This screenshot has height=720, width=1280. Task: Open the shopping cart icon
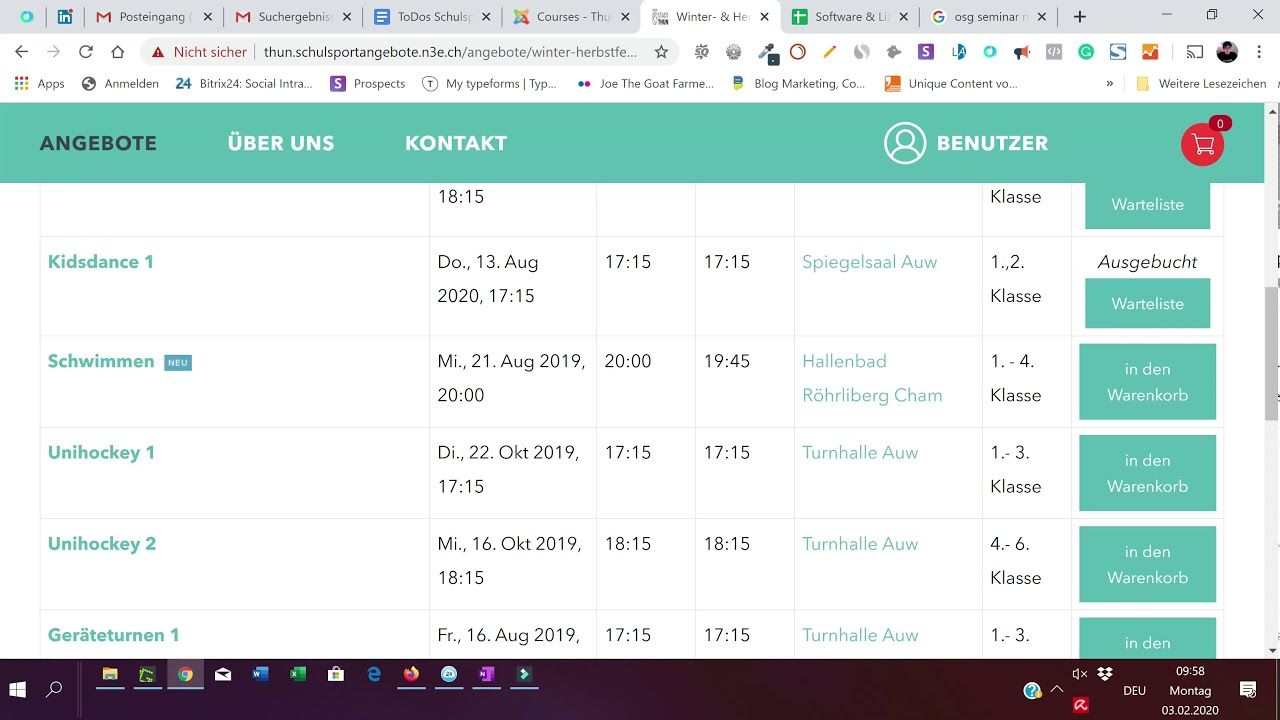[x=1202, y=145]
